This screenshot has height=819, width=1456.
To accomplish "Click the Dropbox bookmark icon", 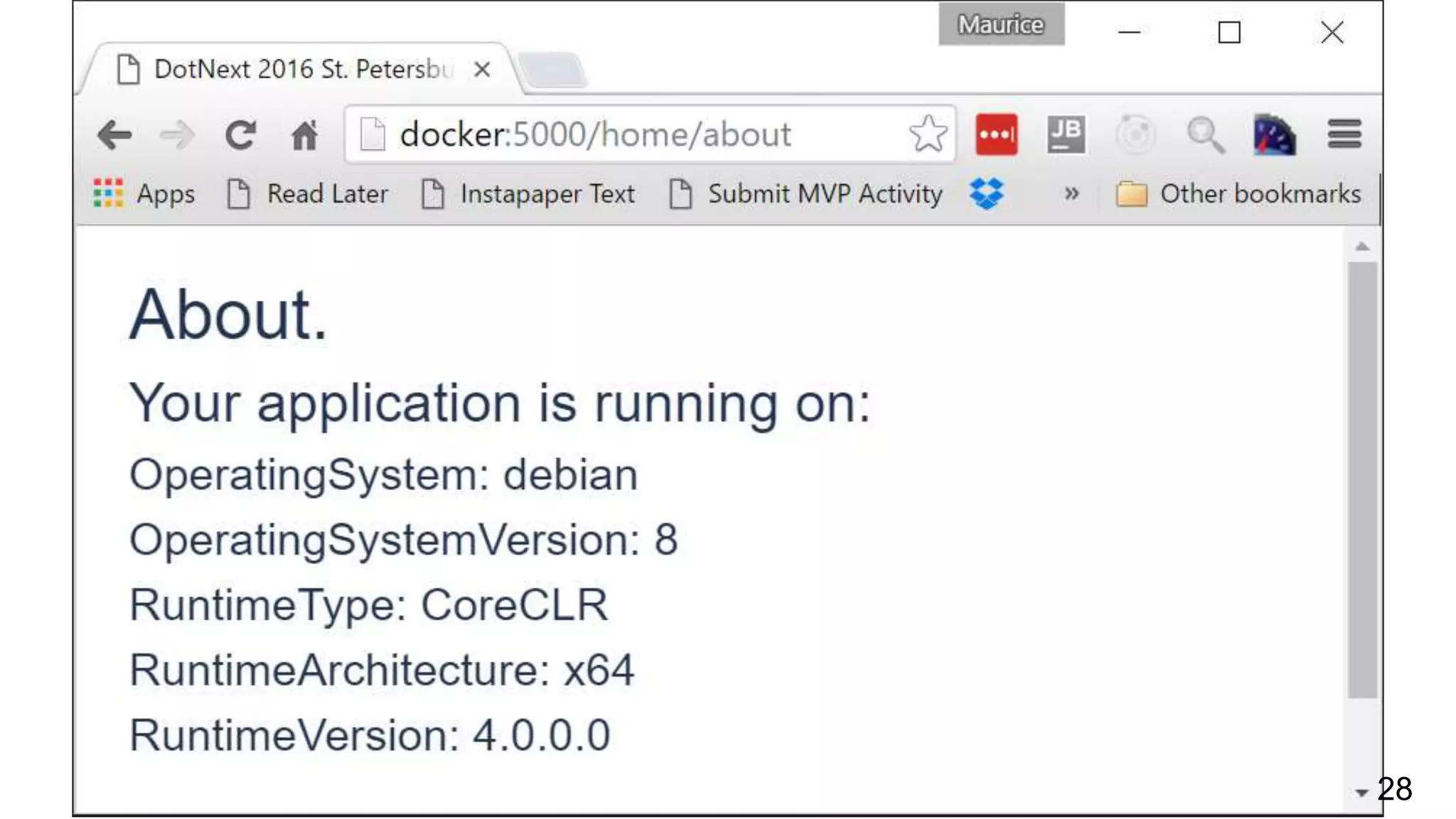I will pos(986,193).
